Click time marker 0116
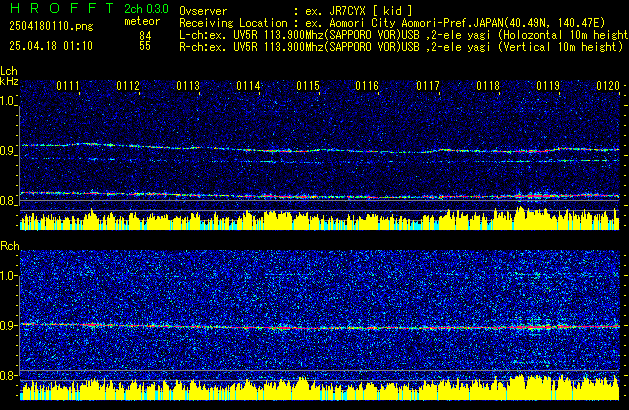The image size is (629, 410). [x=367, y=86]
